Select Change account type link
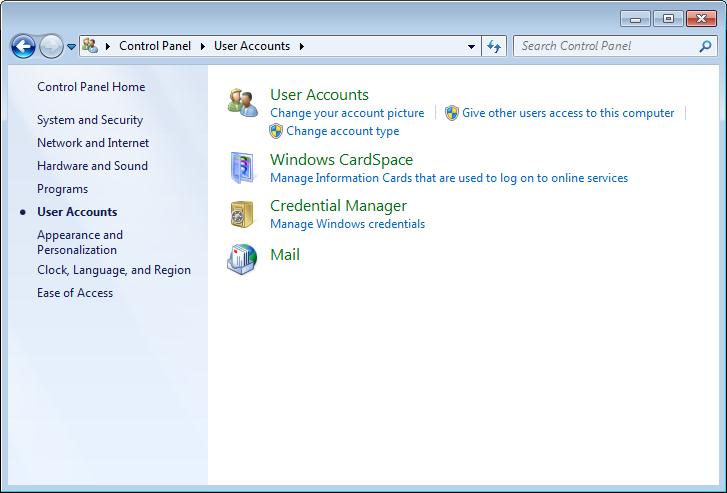727x493 pixels. click(x=343, y=131)
